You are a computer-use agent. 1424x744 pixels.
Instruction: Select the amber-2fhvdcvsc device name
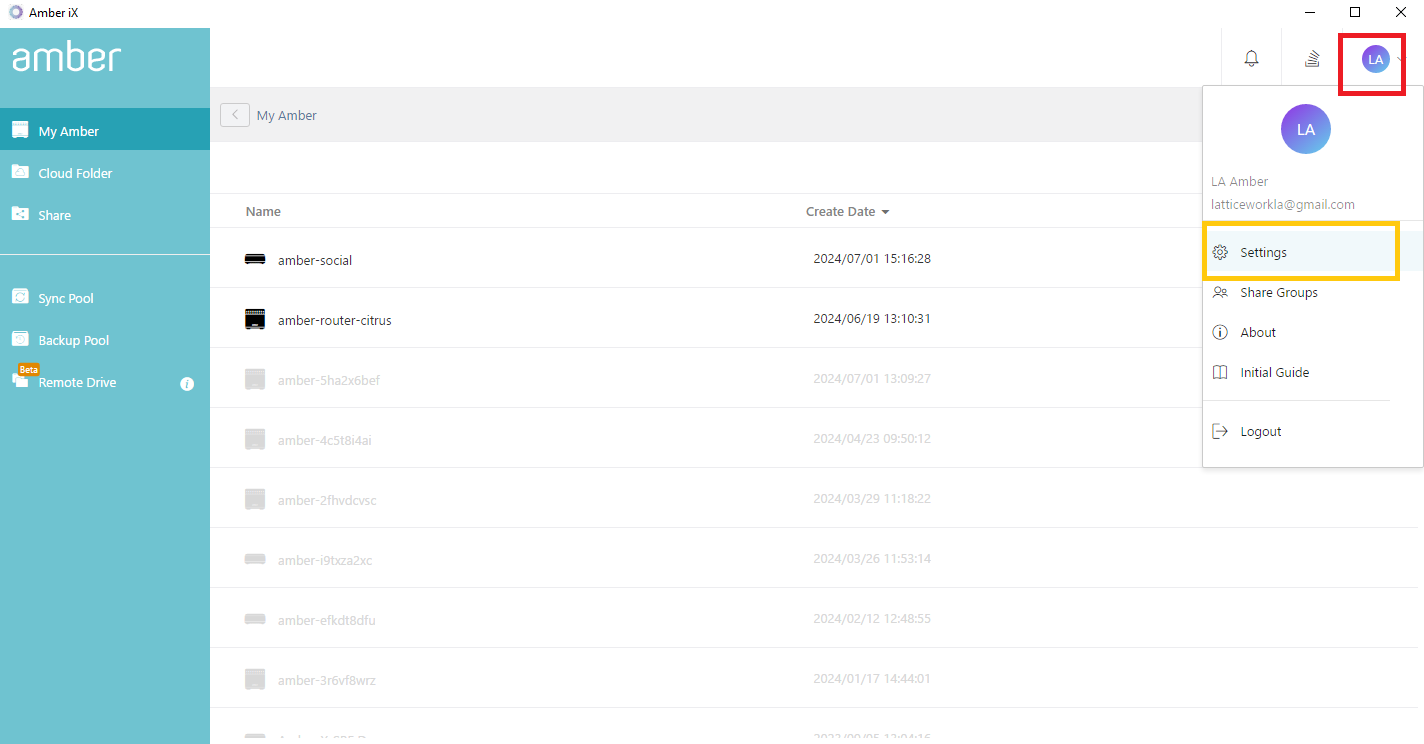(x=327, y=500)
